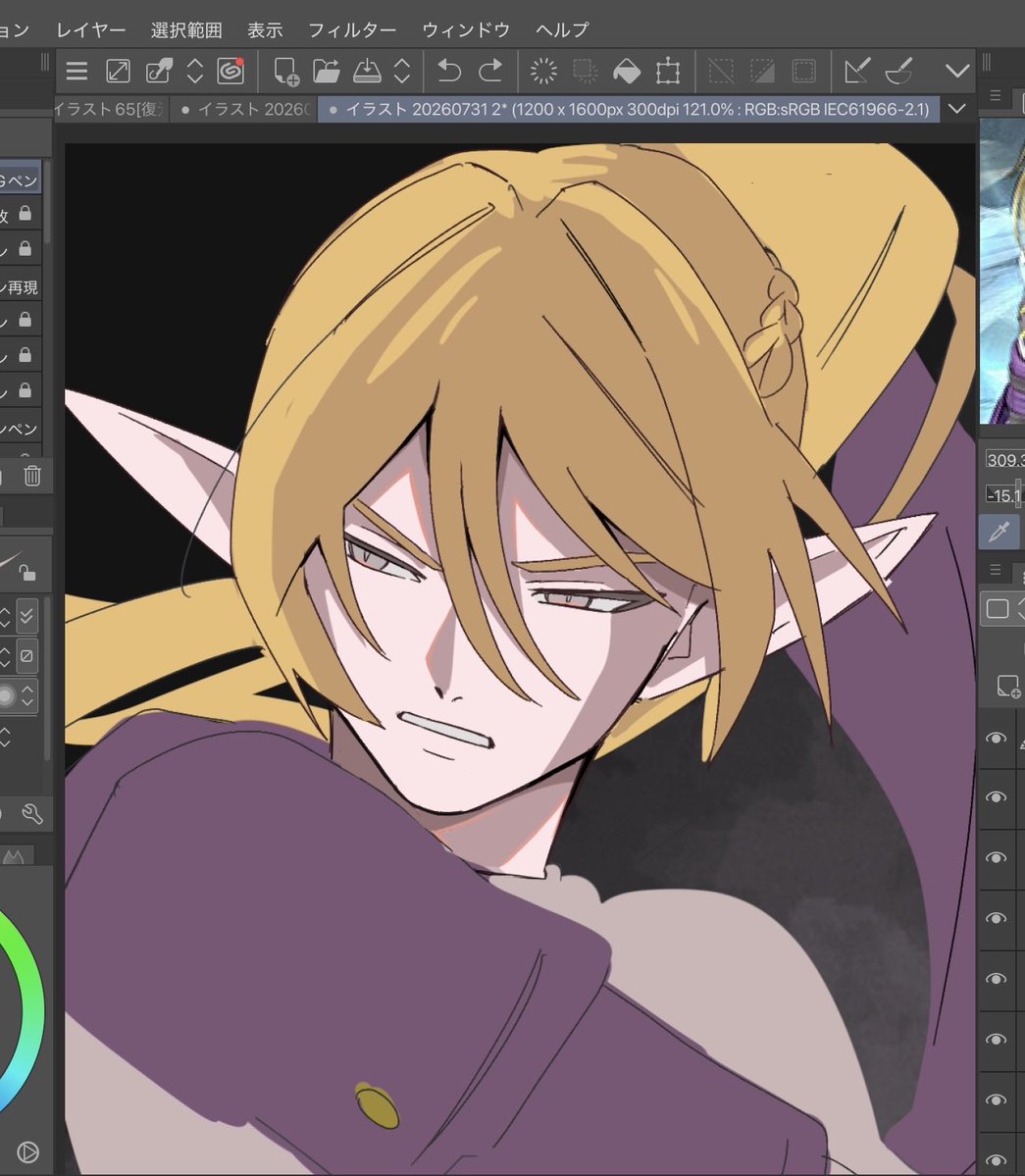Click the -15.1 rotation value field
The width and height of the screenshot is (1025, 1176).
[x=1004, y=495]
